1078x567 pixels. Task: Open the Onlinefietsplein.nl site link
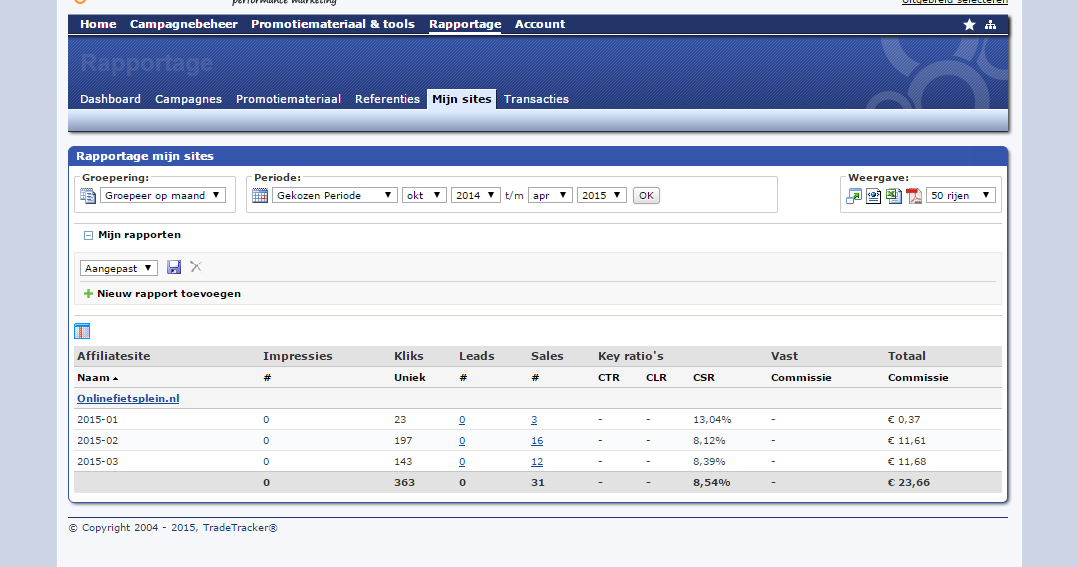tap(128, 399)
